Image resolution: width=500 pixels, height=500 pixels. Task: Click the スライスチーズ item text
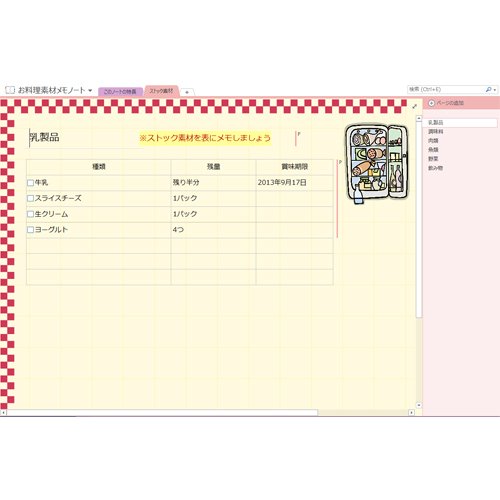(x=58, y=198)
